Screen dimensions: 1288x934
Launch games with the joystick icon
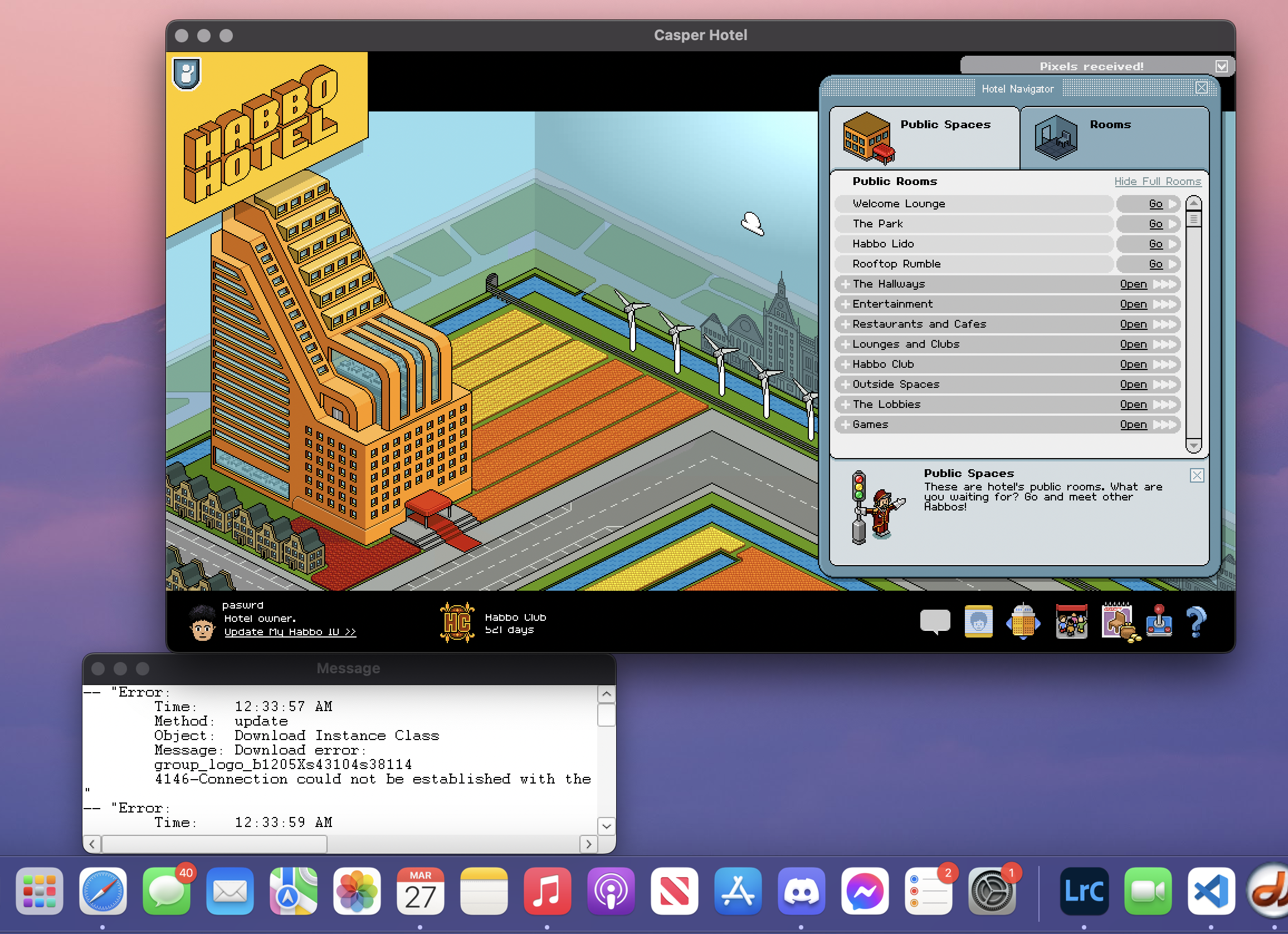pos(1160,622)
